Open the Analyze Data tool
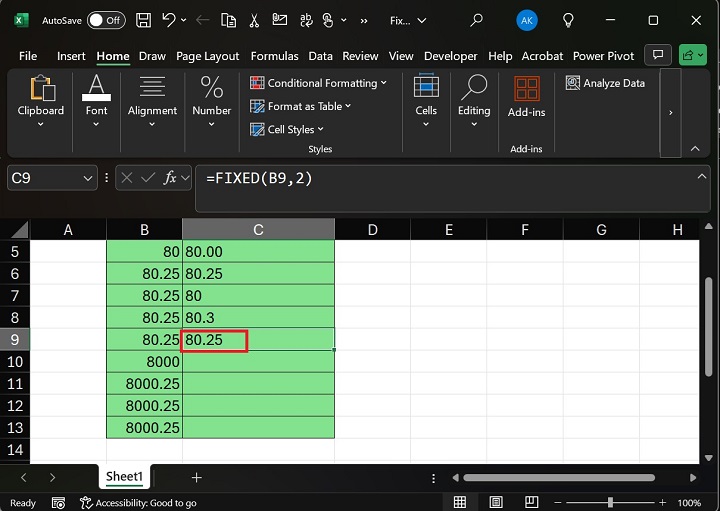 click(x=606, y=83)
